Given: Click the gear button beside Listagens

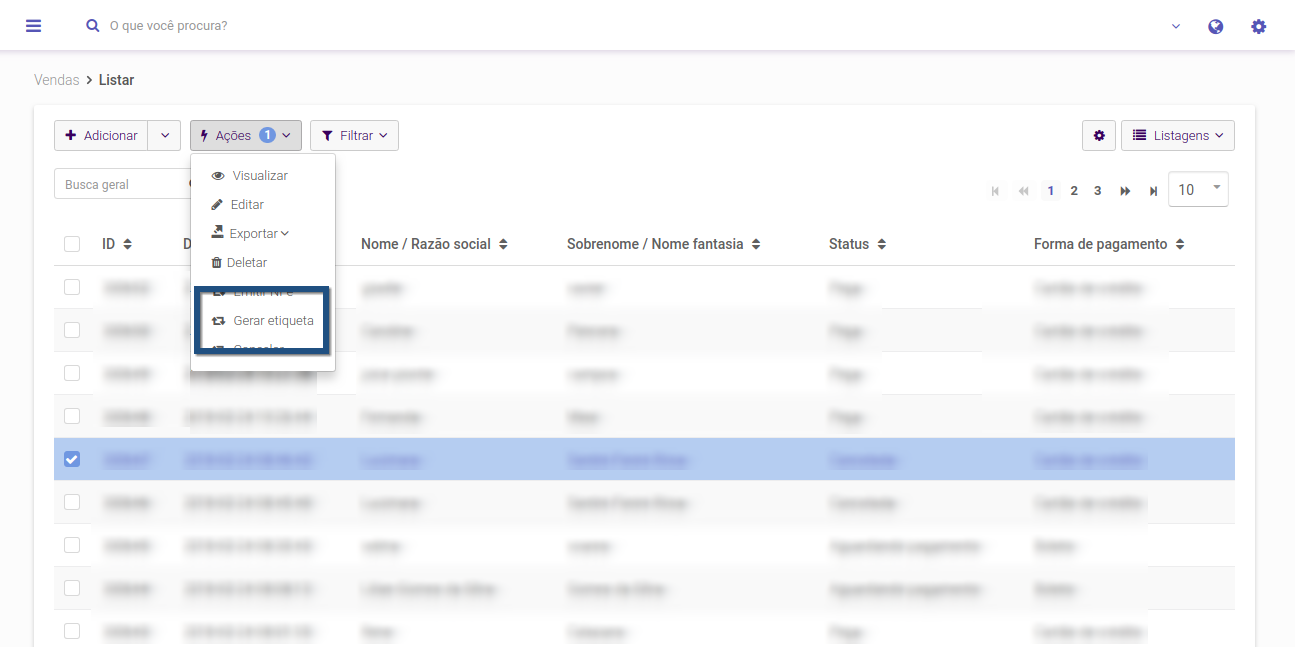Looking at the screenshot, I should tap(1099, 136).
